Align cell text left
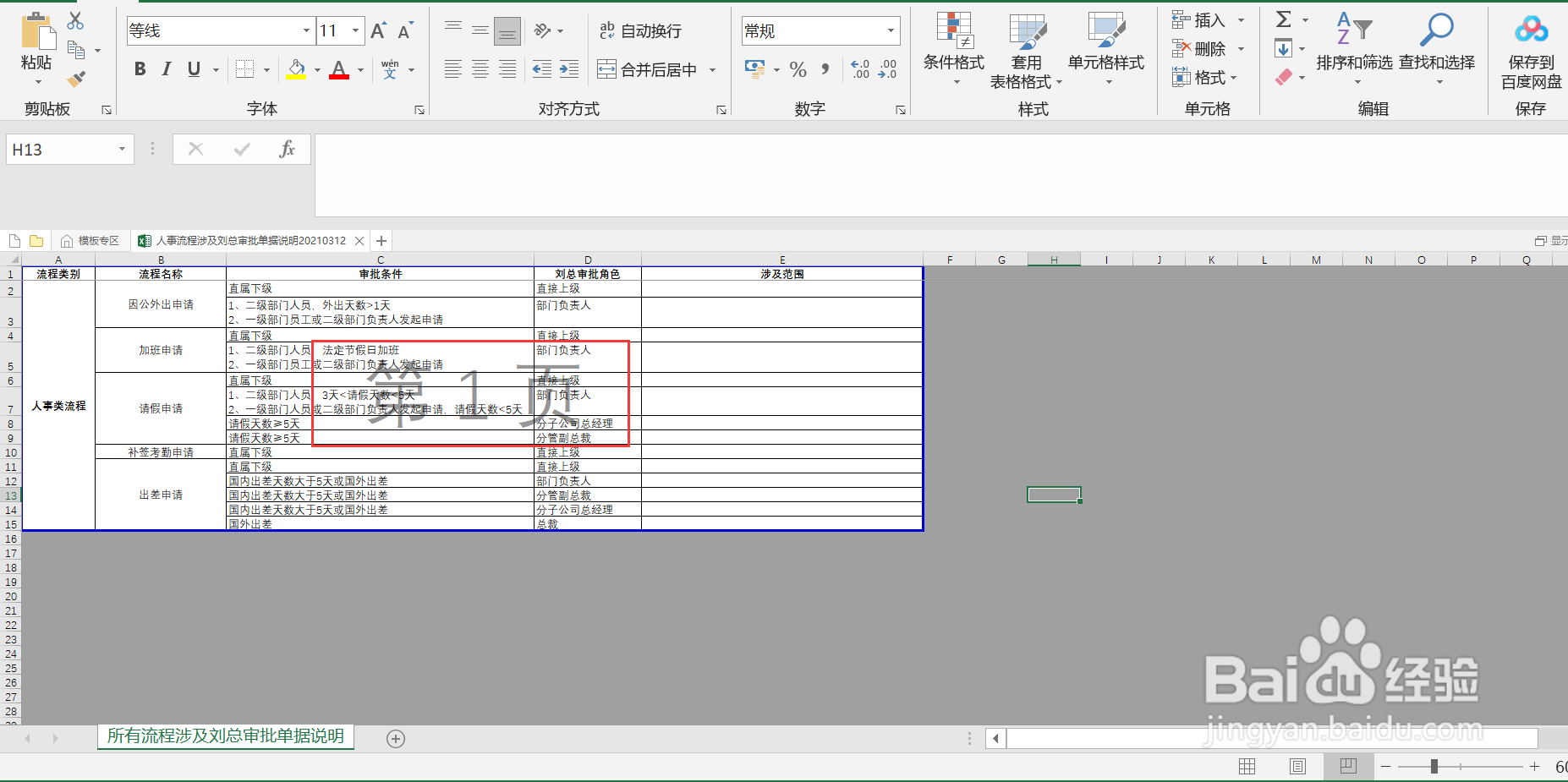1568x782 pixels. coord(453,69)
